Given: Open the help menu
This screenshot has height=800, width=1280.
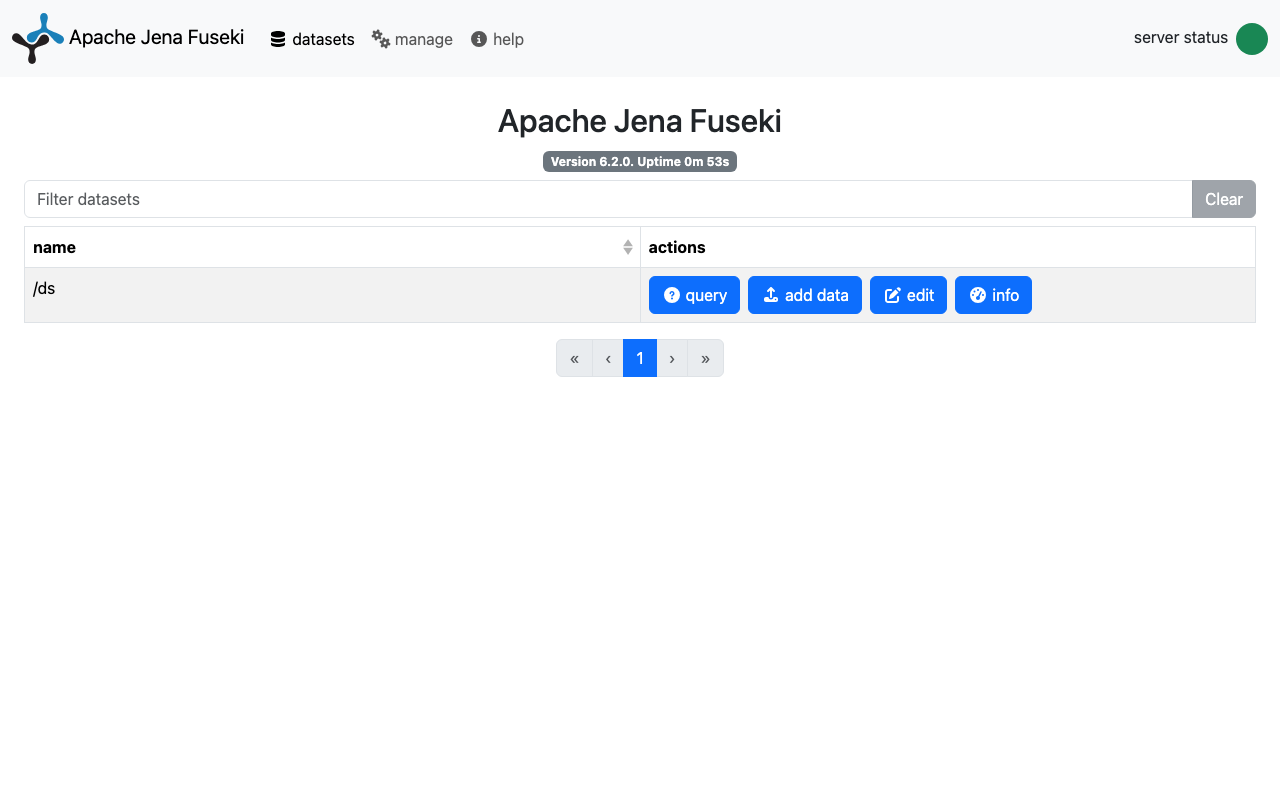Looking at the screenshot, I should 497,39.
